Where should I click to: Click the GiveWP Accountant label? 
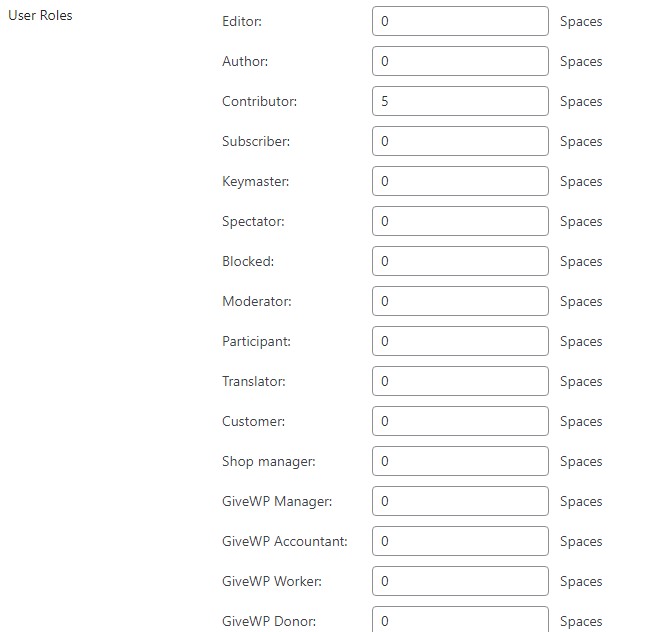point(285,541)
